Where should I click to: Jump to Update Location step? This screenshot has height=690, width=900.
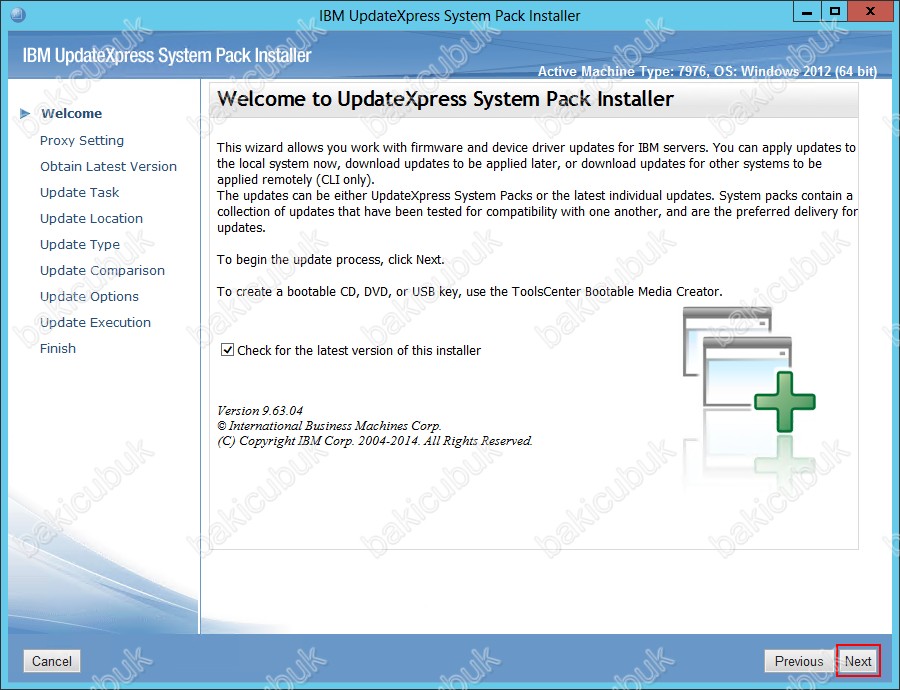[x=91, y=219]
